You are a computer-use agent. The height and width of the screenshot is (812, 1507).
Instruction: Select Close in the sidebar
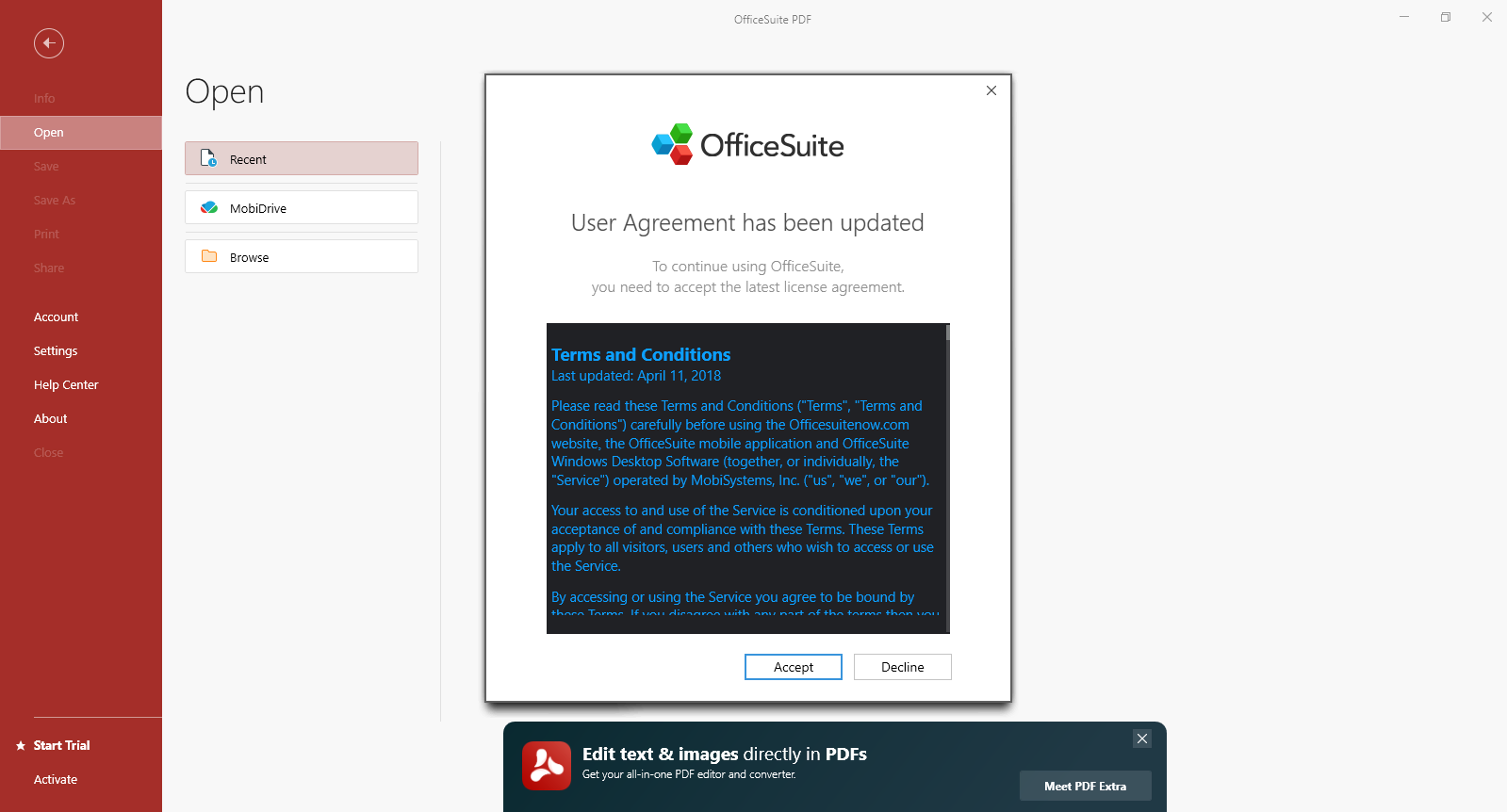point(81,453)
